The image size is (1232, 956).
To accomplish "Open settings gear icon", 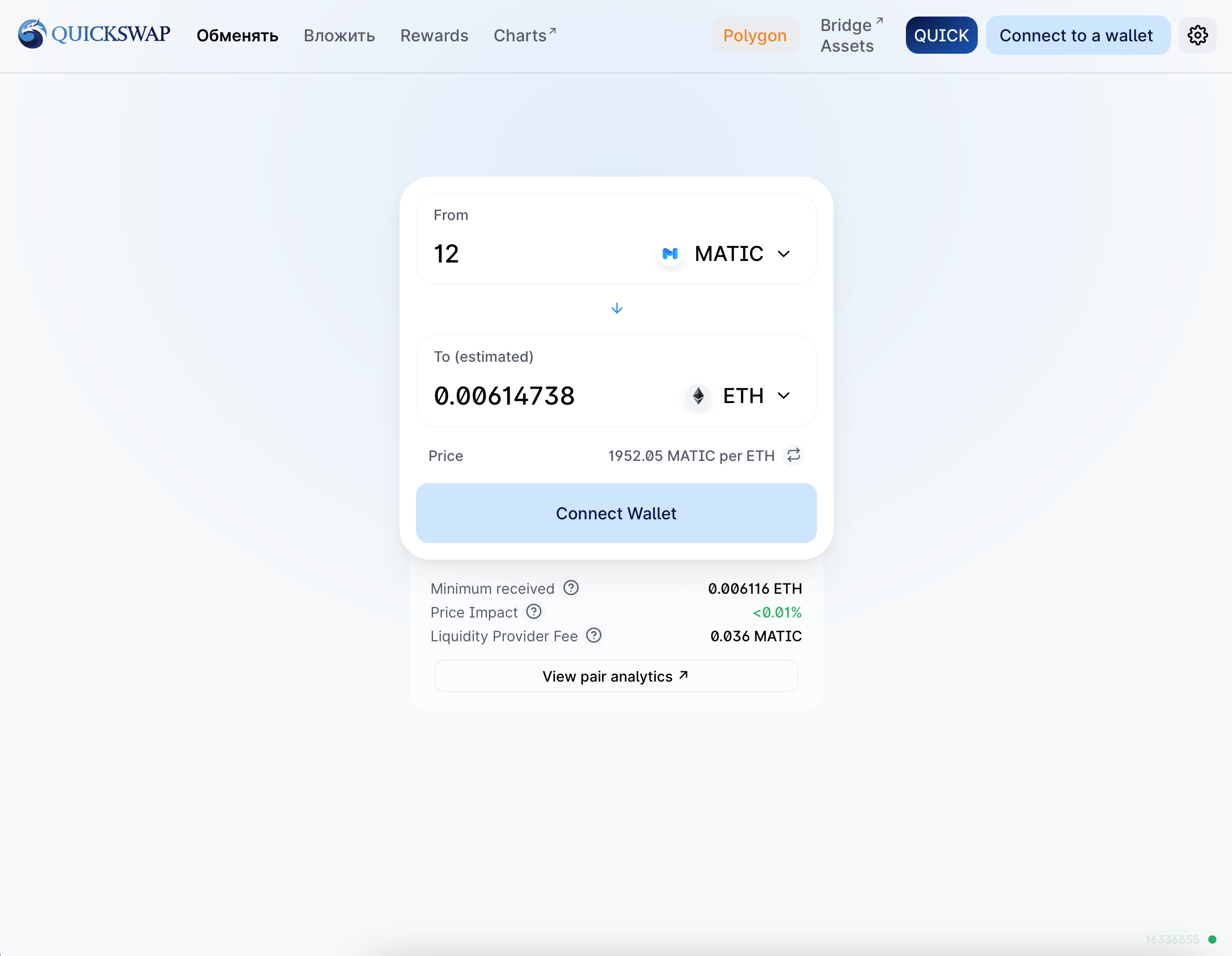I will click(x=1197, y=35).
